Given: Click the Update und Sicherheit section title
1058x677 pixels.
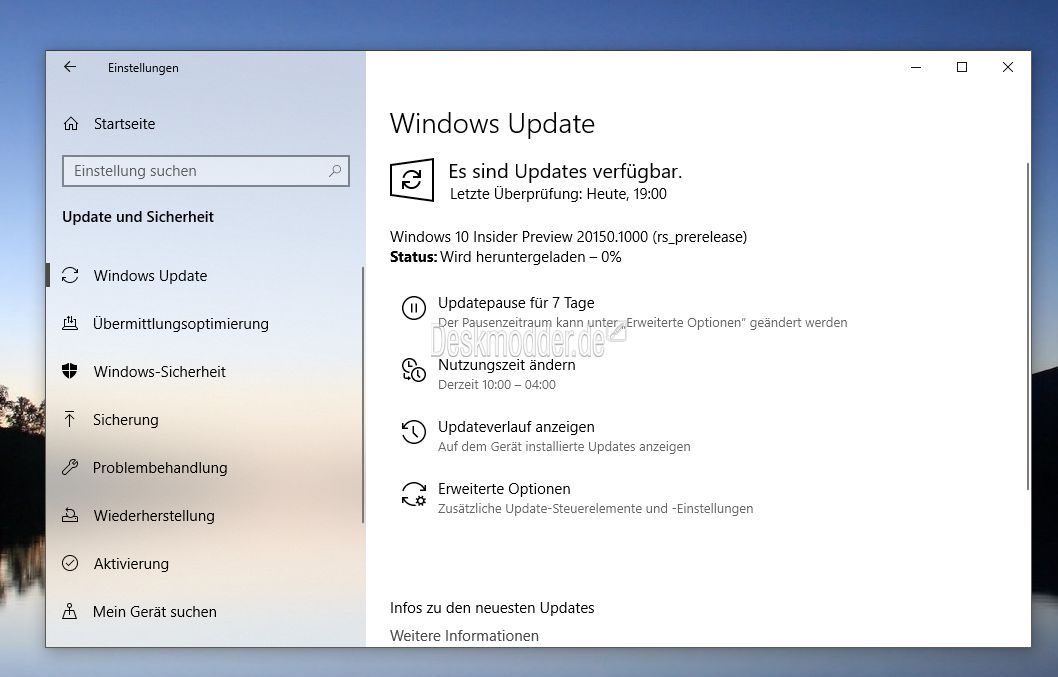Looking at the screenshot, I should [x=138, y=217].
